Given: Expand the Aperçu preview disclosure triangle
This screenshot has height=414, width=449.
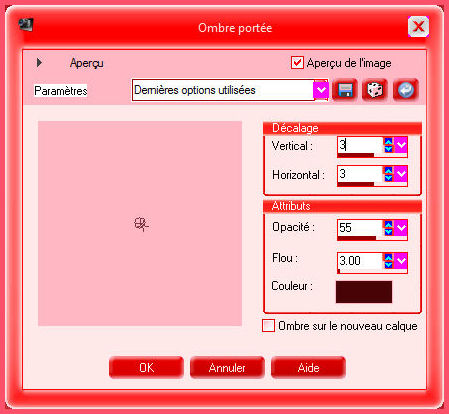Looking at the screenshot, I should tap(39, 63).
